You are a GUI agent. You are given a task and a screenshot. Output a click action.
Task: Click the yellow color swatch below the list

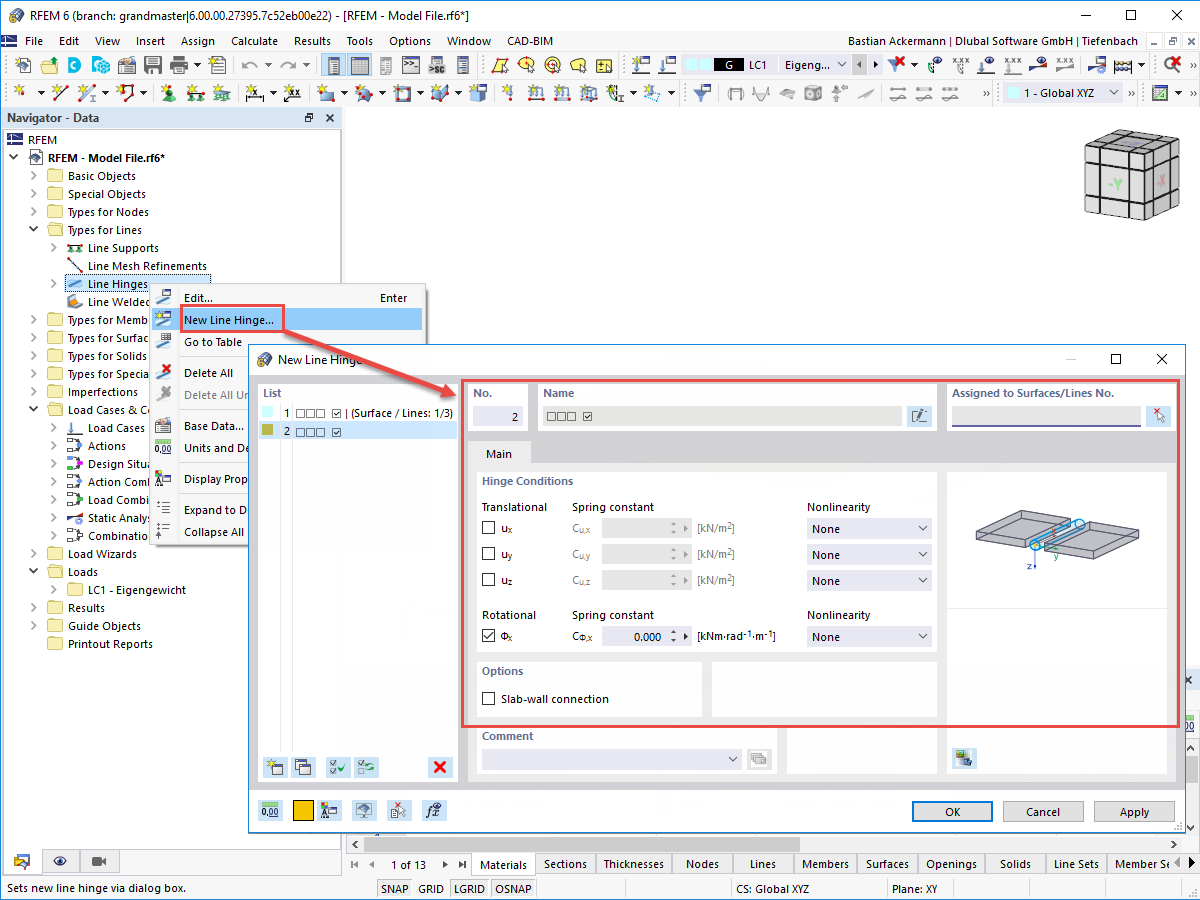(x=302, y=810)
